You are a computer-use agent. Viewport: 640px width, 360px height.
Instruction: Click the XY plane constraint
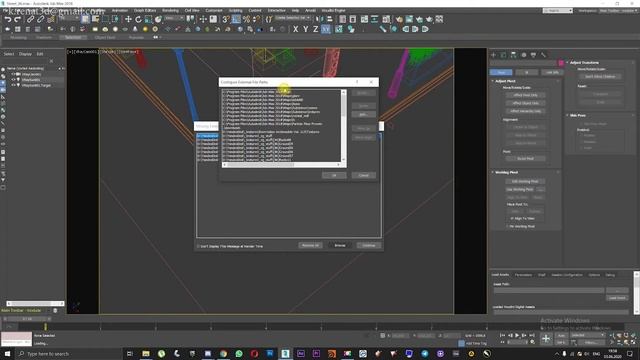click(326, 29)
